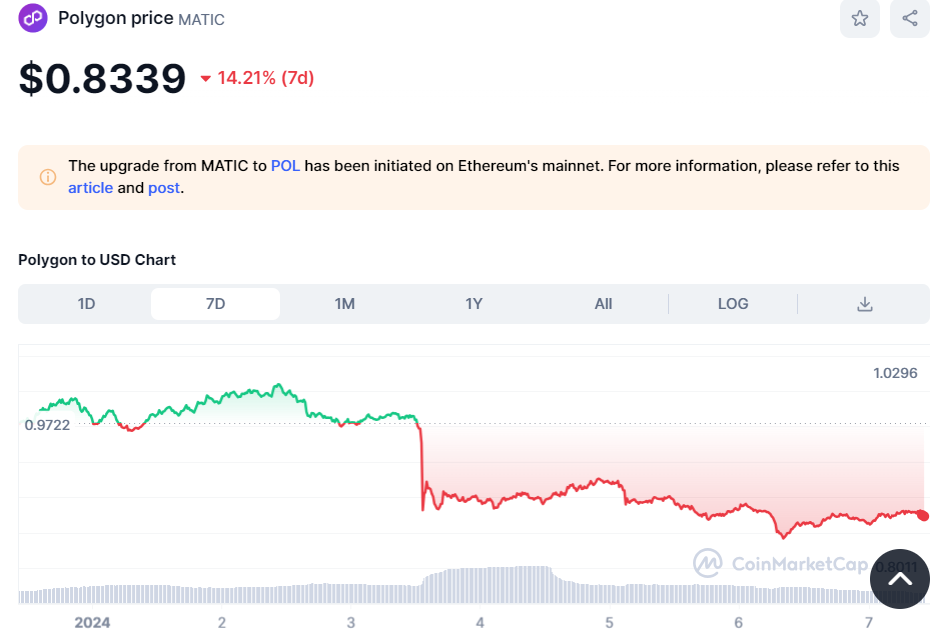Switch chart to 1Y range
940x636 pixels.
[474, 304]
